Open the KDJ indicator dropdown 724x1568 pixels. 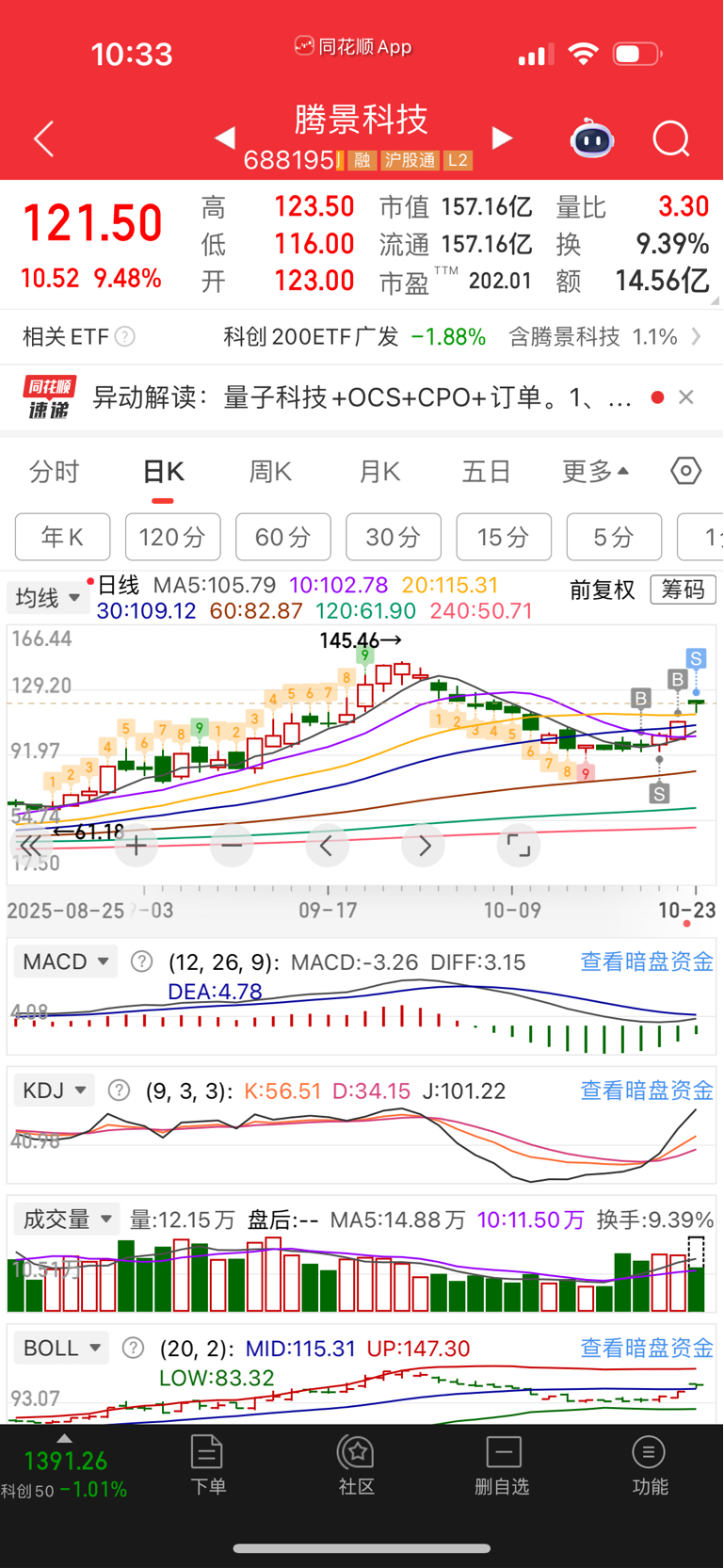(55, 1091)
